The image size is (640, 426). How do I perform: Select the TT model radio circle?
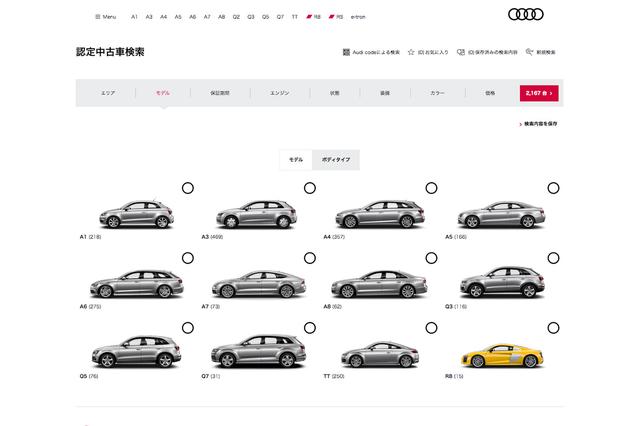pyautogui.click(x=431, y=328)
